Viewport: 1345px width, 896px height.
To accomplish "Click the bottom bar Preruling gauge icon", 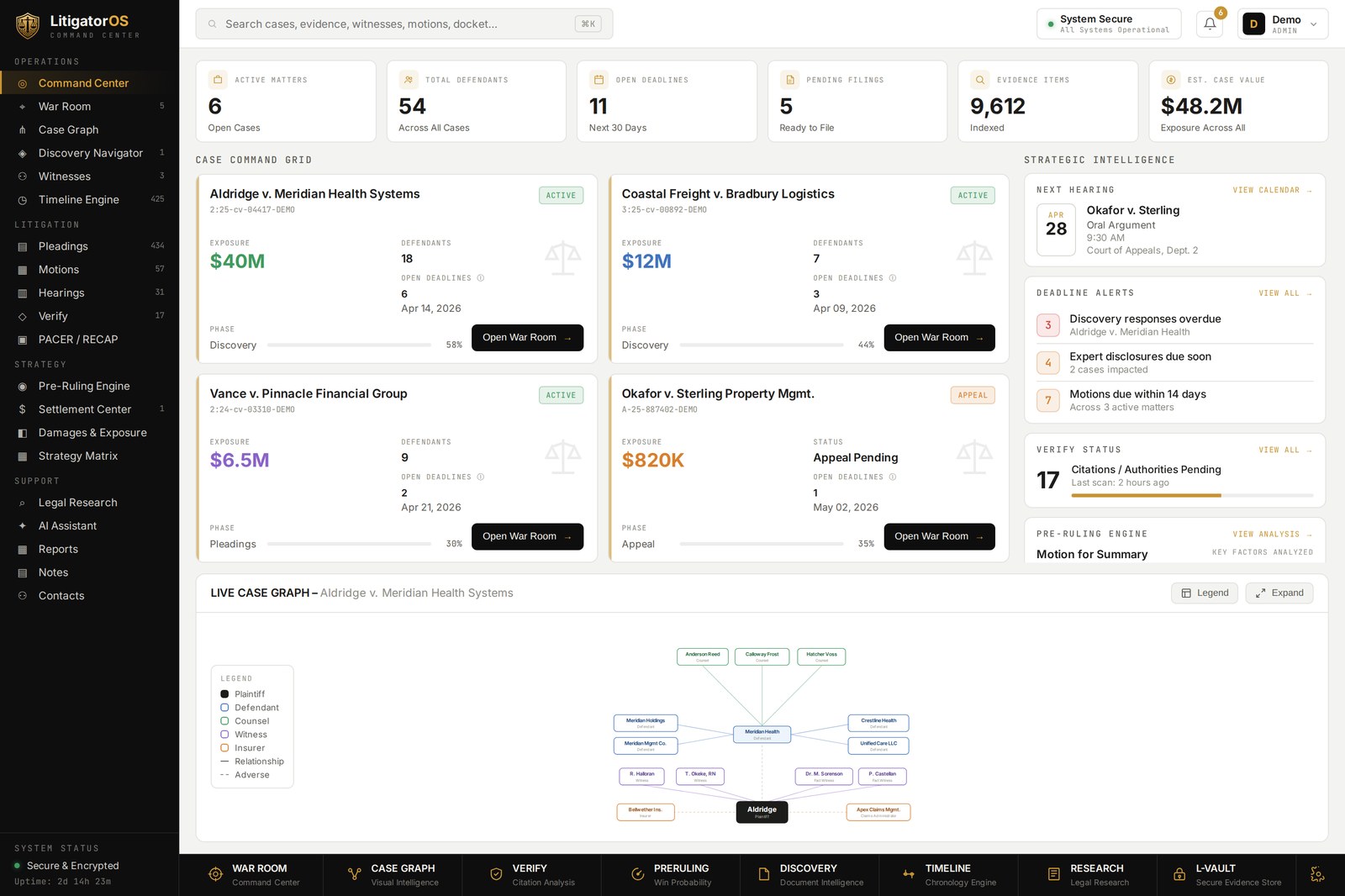I will pos(637,874).
